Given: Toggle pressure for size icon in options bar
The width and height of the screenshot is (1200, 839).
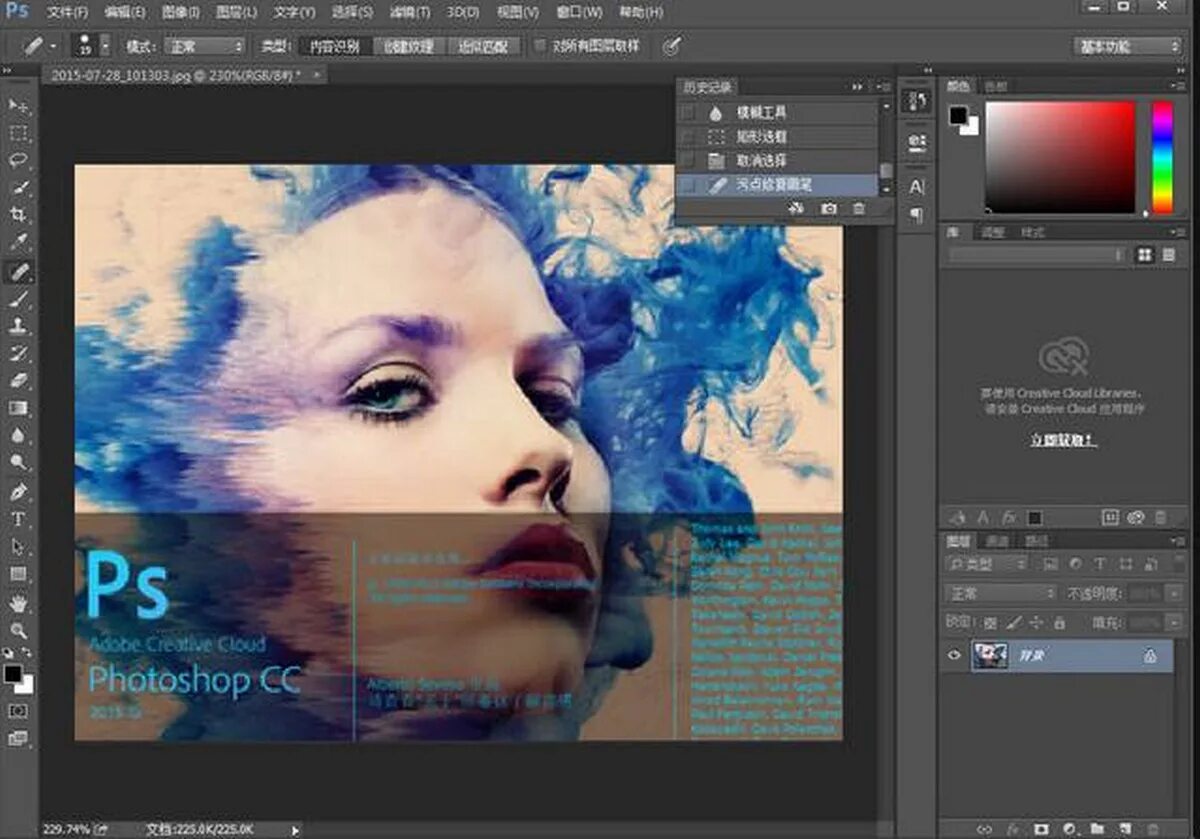Looking at the screenshot, I should [673, 46].
